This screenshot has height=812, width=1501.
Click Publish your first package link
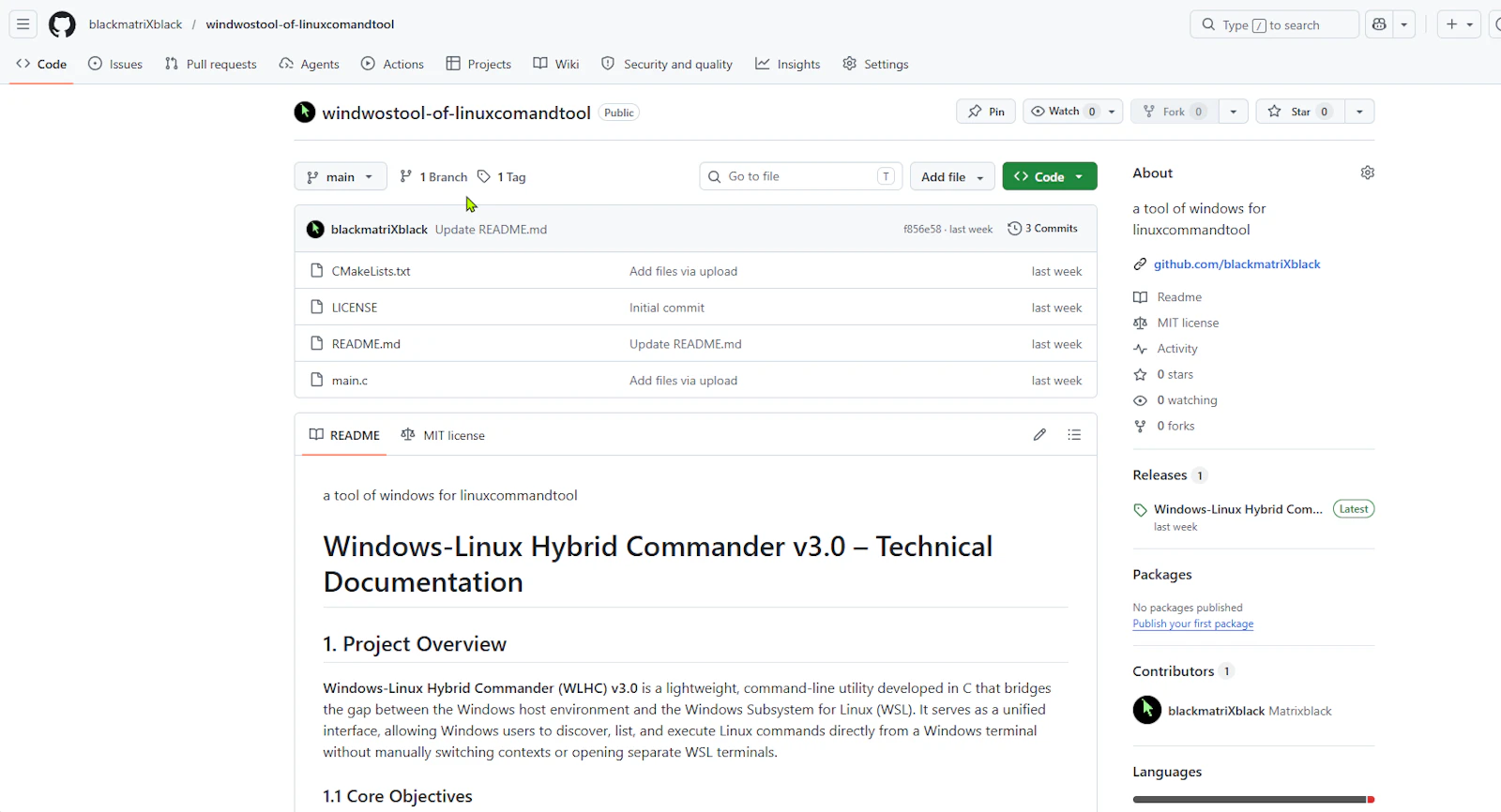[x=1192, y=624]
